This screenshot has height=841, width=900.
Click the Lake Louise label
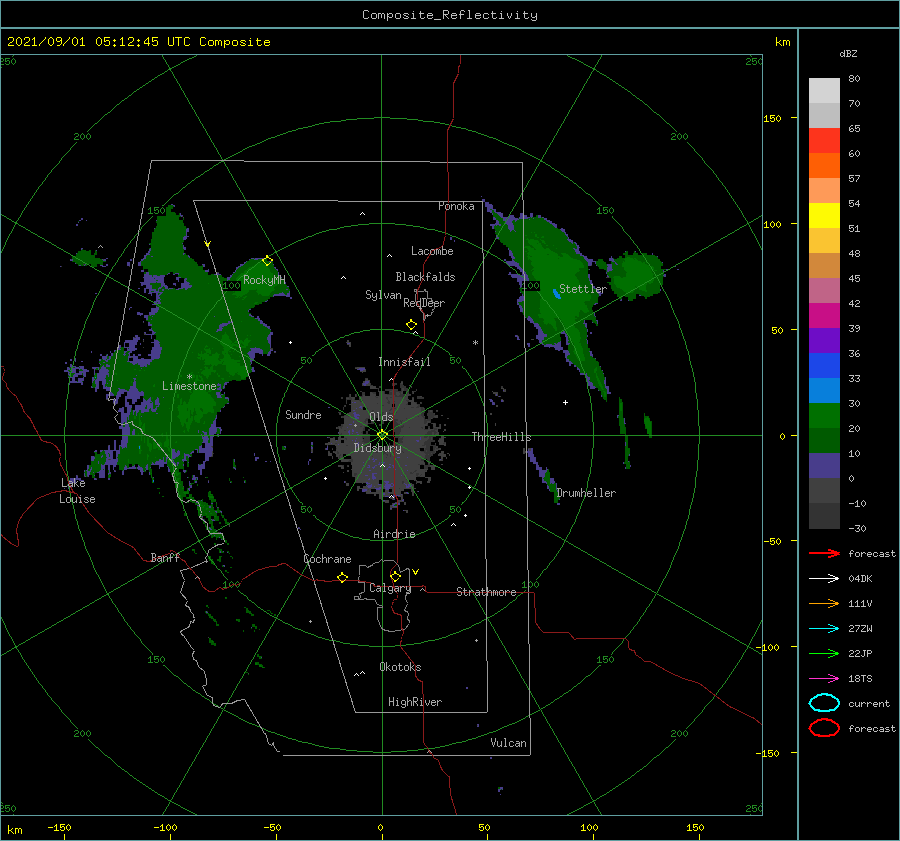pos(77,491)
